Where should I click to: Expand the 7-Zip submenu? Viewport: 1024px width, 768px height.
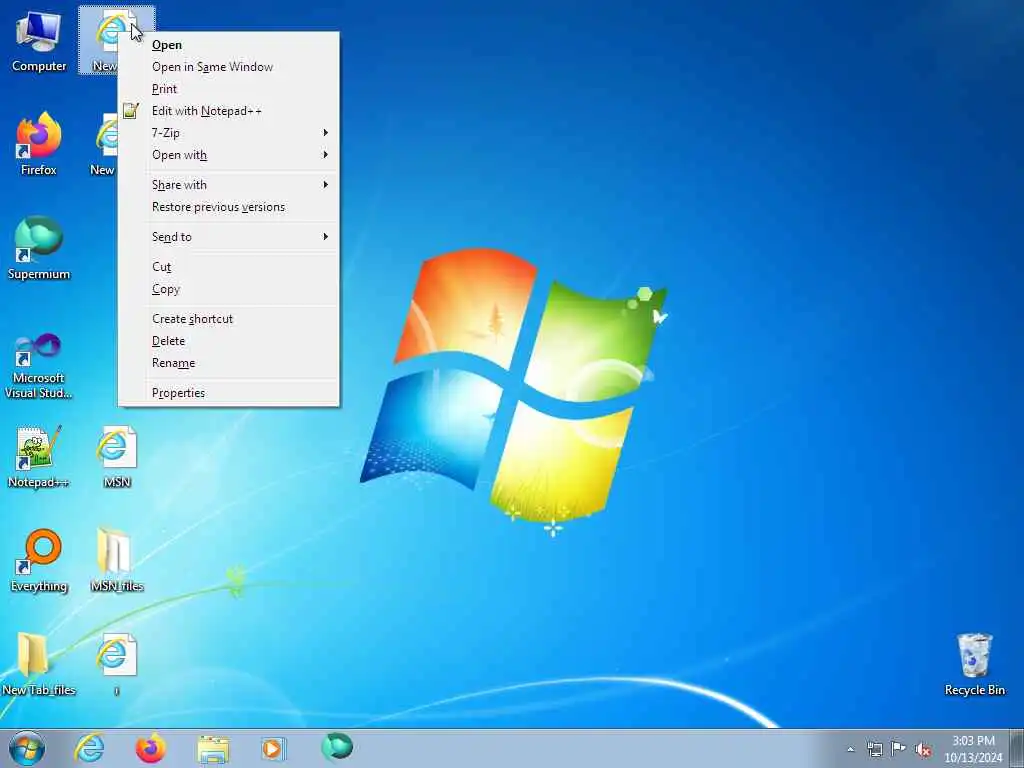(x=229, y=133)
